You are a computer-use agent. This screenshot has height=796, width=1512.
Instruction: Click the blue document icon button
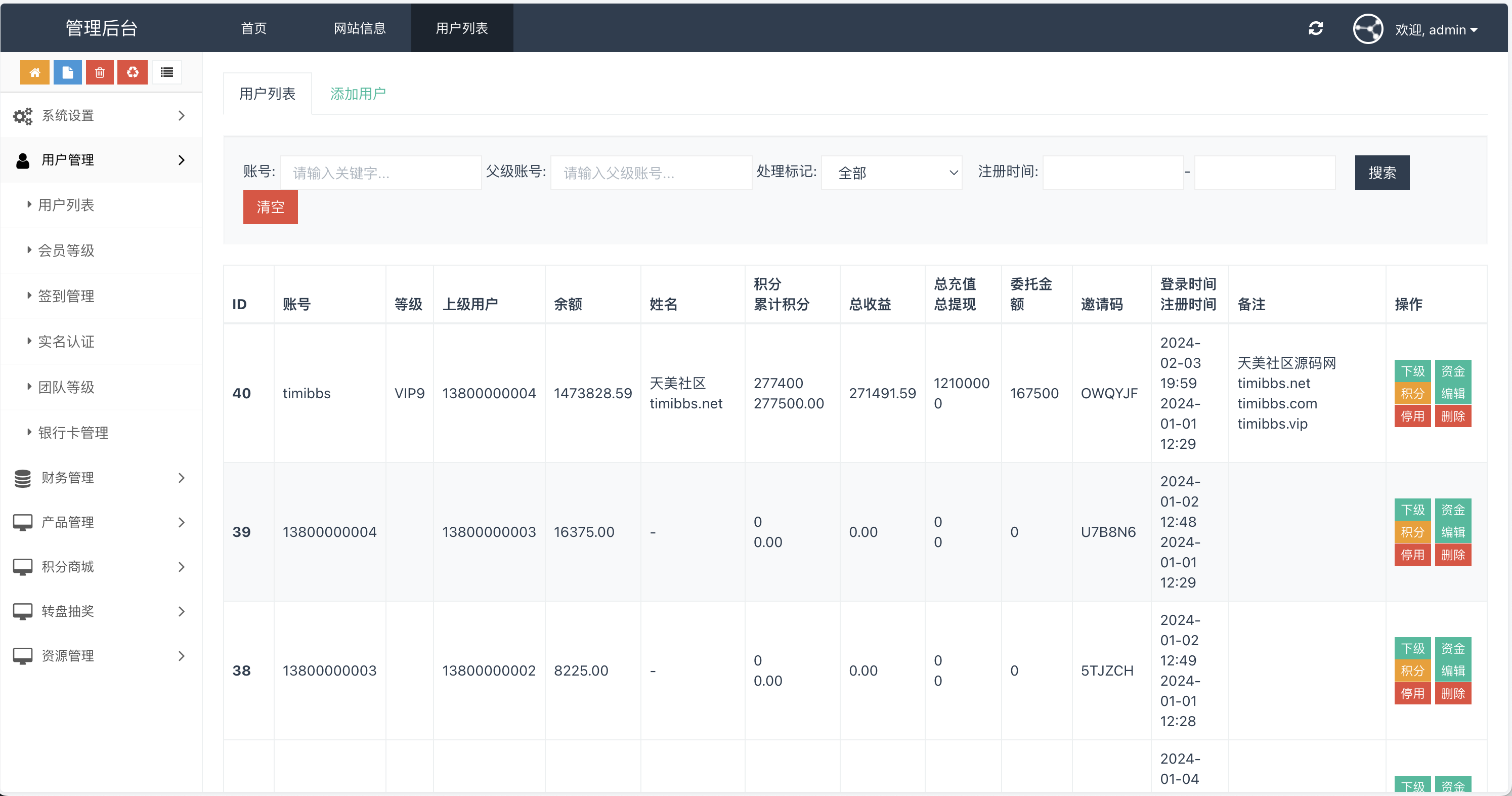(67, 72)
